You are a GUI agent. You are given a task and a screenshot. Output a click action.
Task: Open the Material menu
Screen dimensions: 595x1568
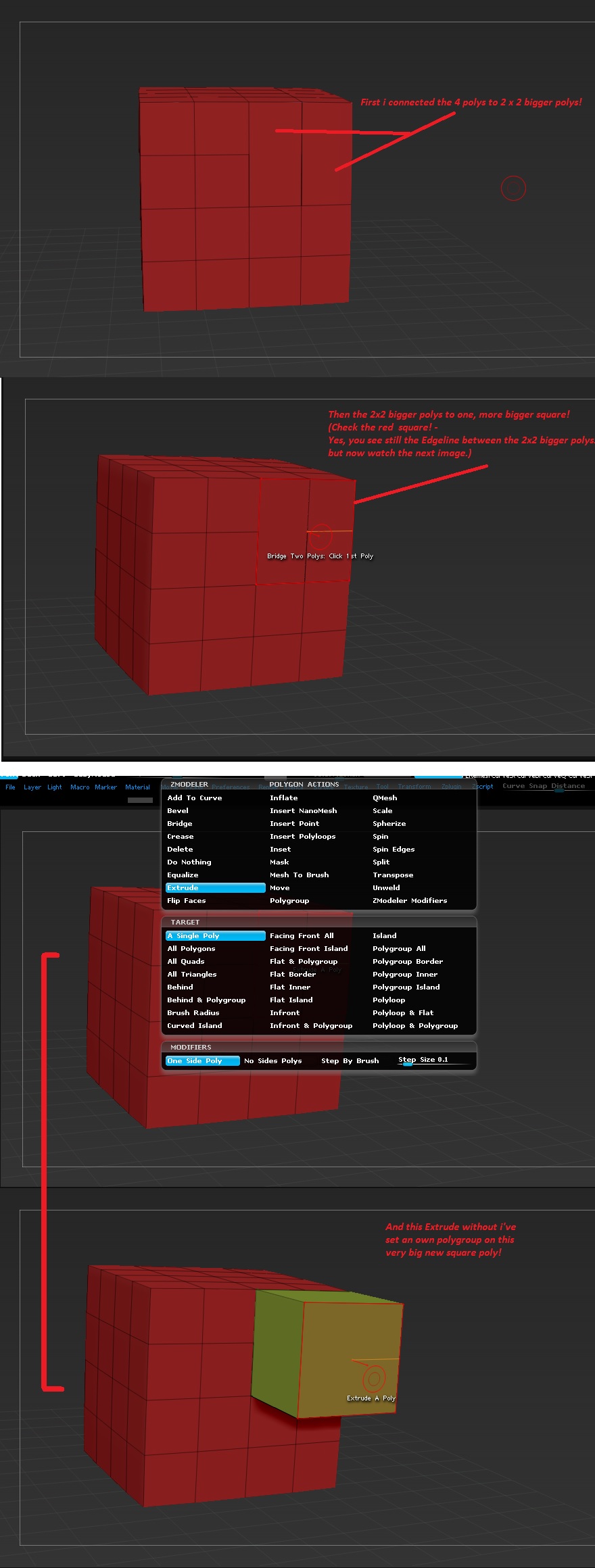pos(137,787)
